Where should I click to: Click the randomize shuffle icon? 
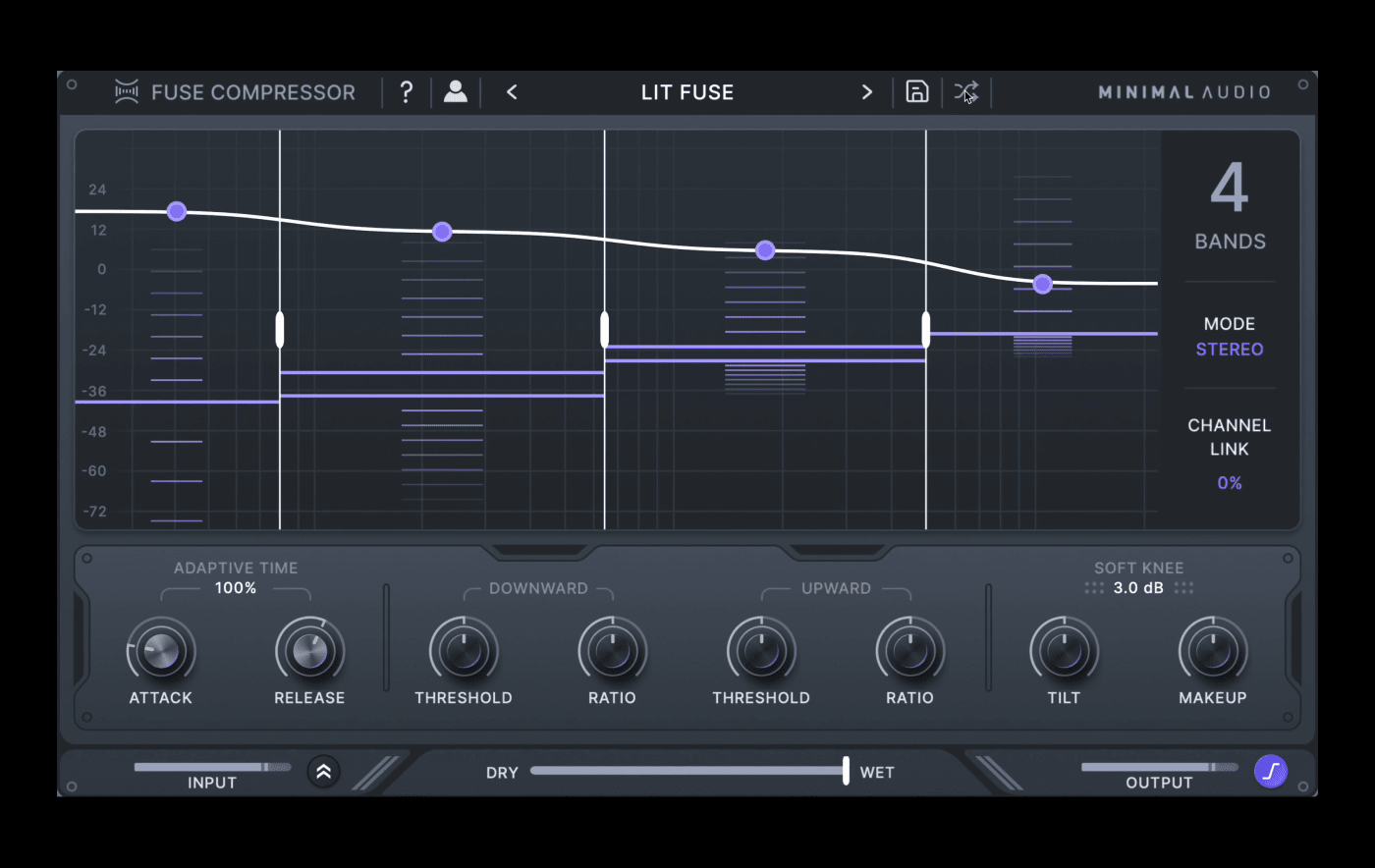(x=965, y=92)
